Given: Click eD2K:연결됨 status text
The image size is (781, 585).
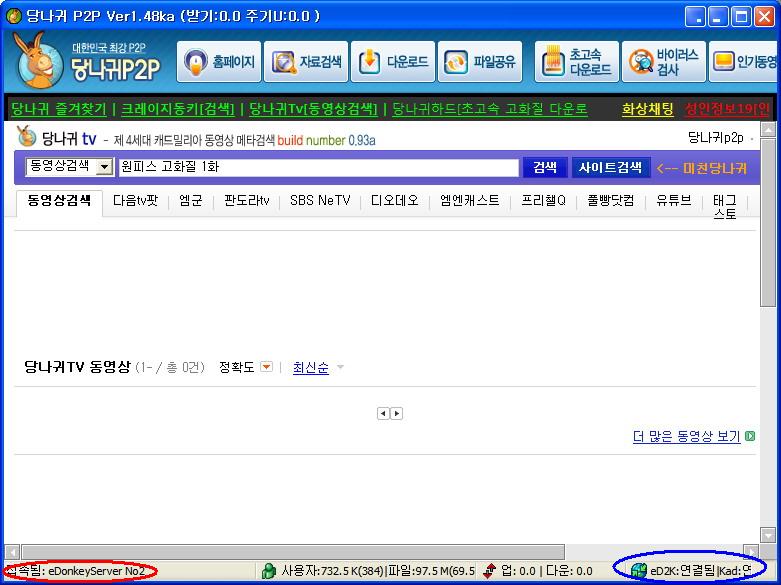Looking at the screenshot, I should point(682,571).
